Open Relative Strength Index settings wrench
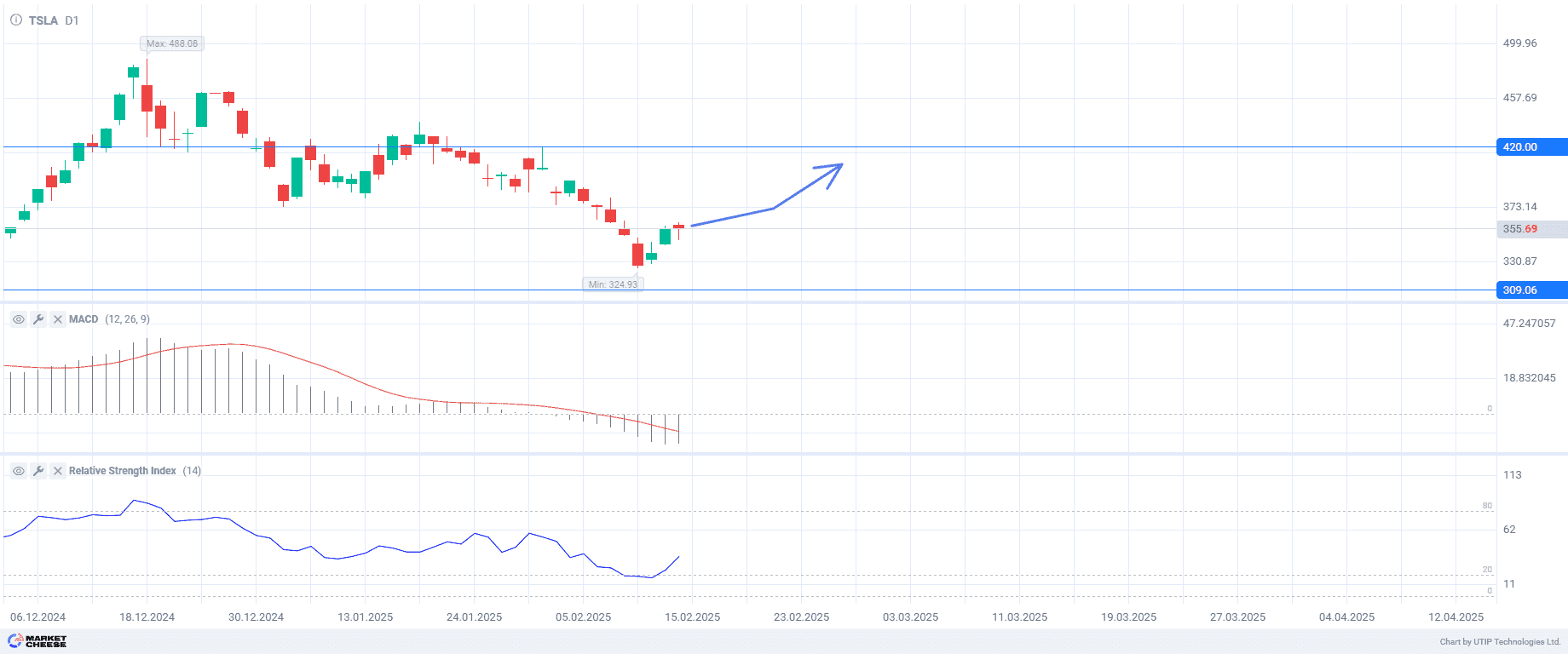Viewport: 1568px width, 654px height. (38, 471)
